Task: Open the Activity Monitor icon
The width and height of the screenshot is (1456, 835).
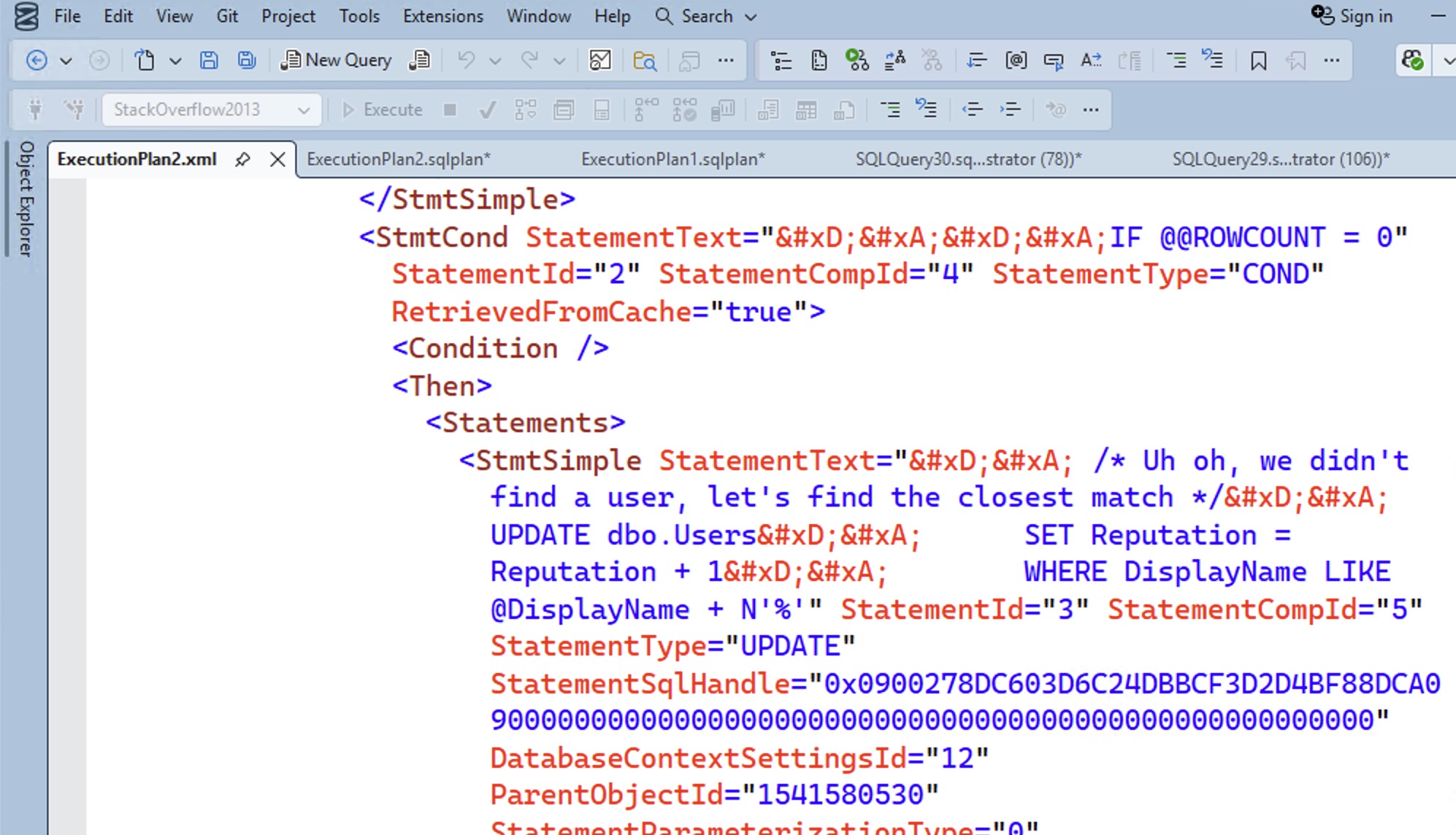Action: pyautogui.click(x=599, y=61)
